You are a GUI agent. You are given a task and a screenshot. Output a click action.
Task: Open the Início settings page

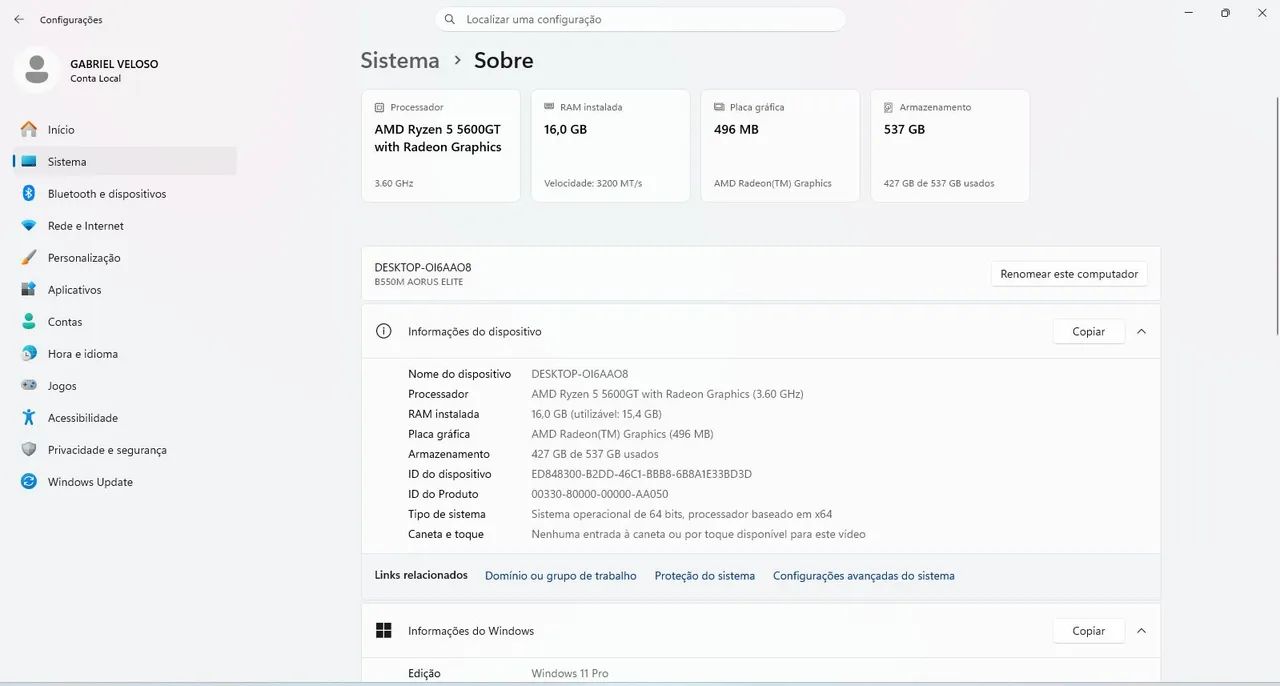pos(124,129)
